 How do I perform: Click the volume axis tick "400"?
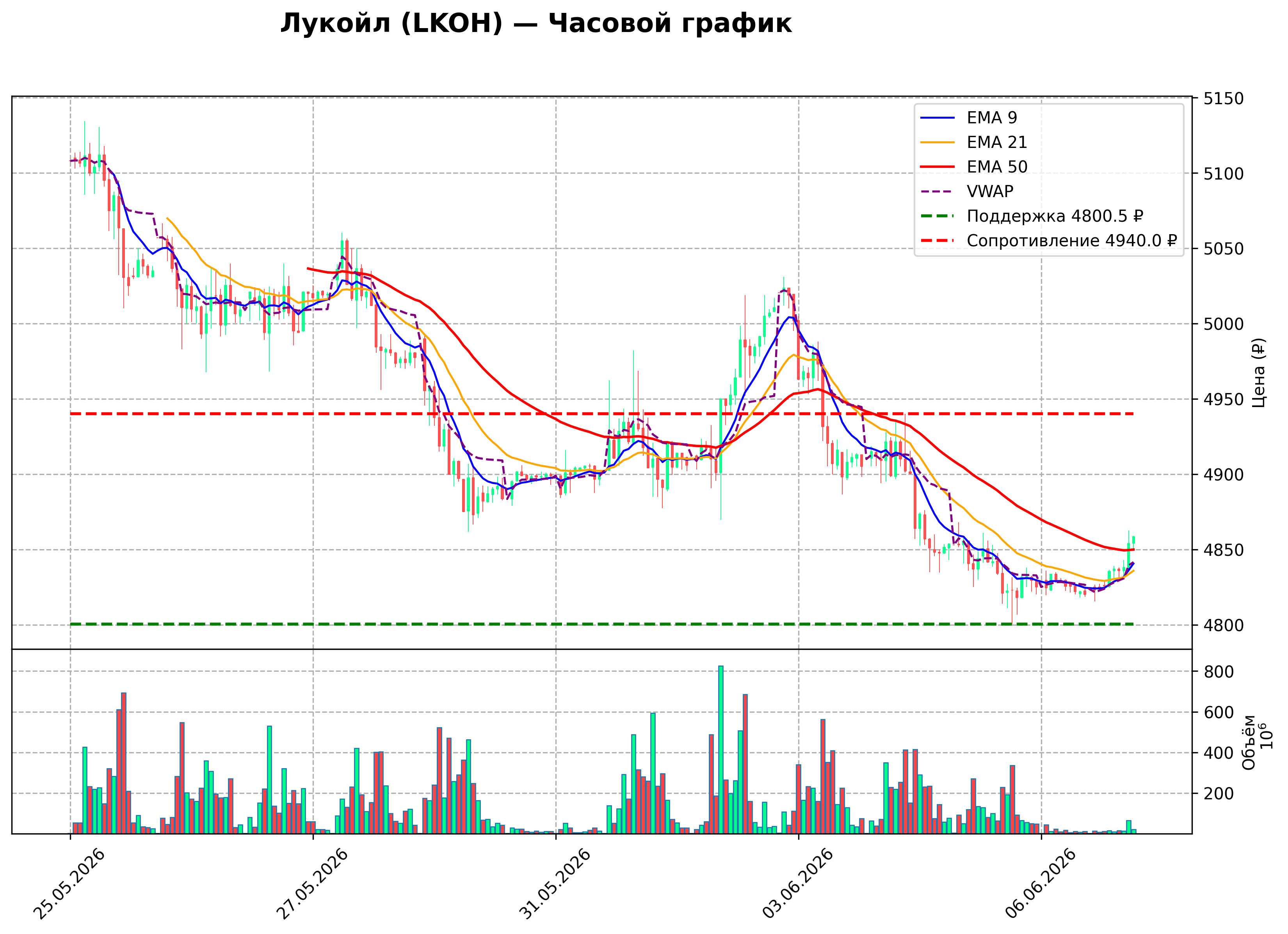1219,753
